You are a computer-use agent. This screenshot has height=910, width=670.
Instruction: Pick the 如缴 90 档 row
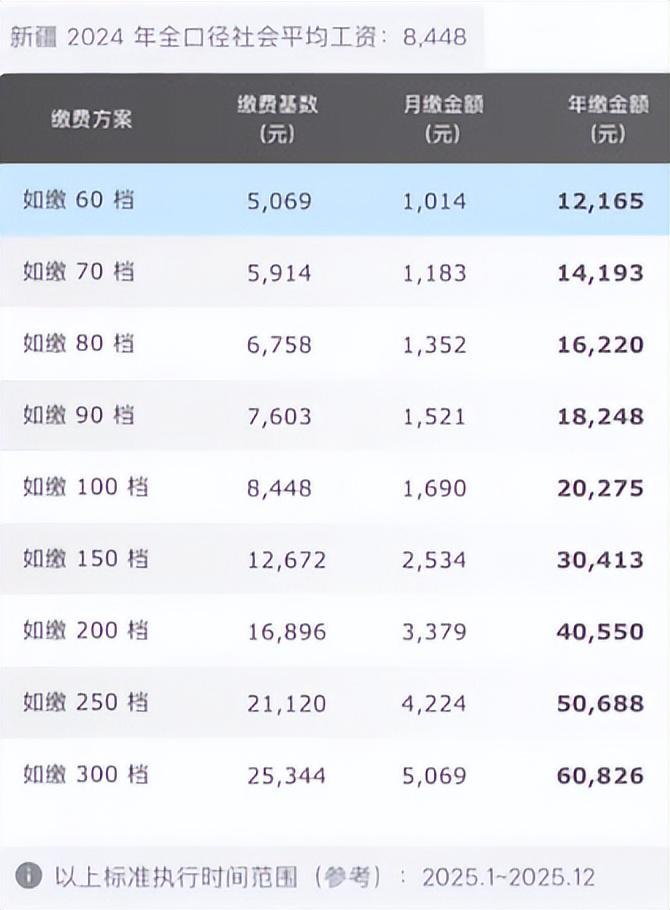[335, 416]
